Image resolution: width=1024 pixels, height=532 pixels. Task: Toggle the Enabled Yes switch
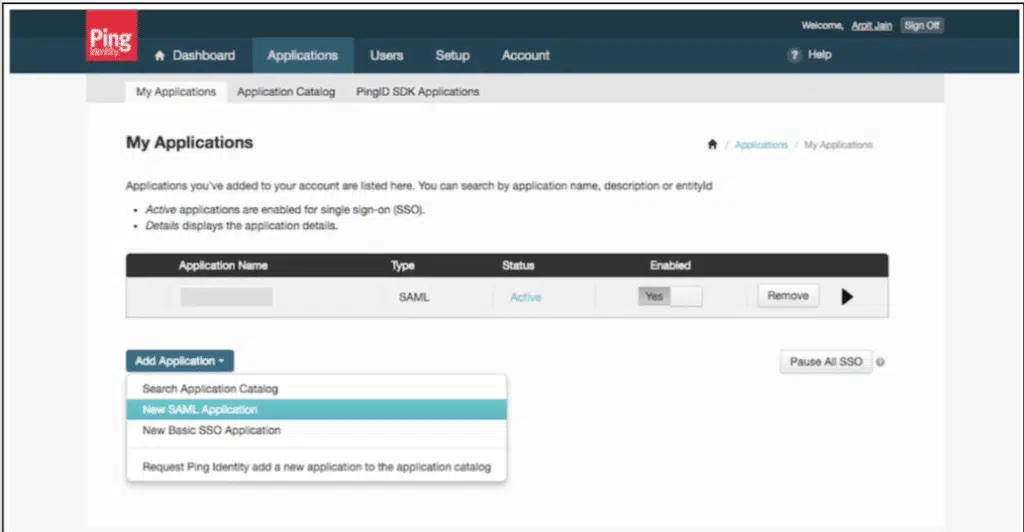(x=670, y=296)
